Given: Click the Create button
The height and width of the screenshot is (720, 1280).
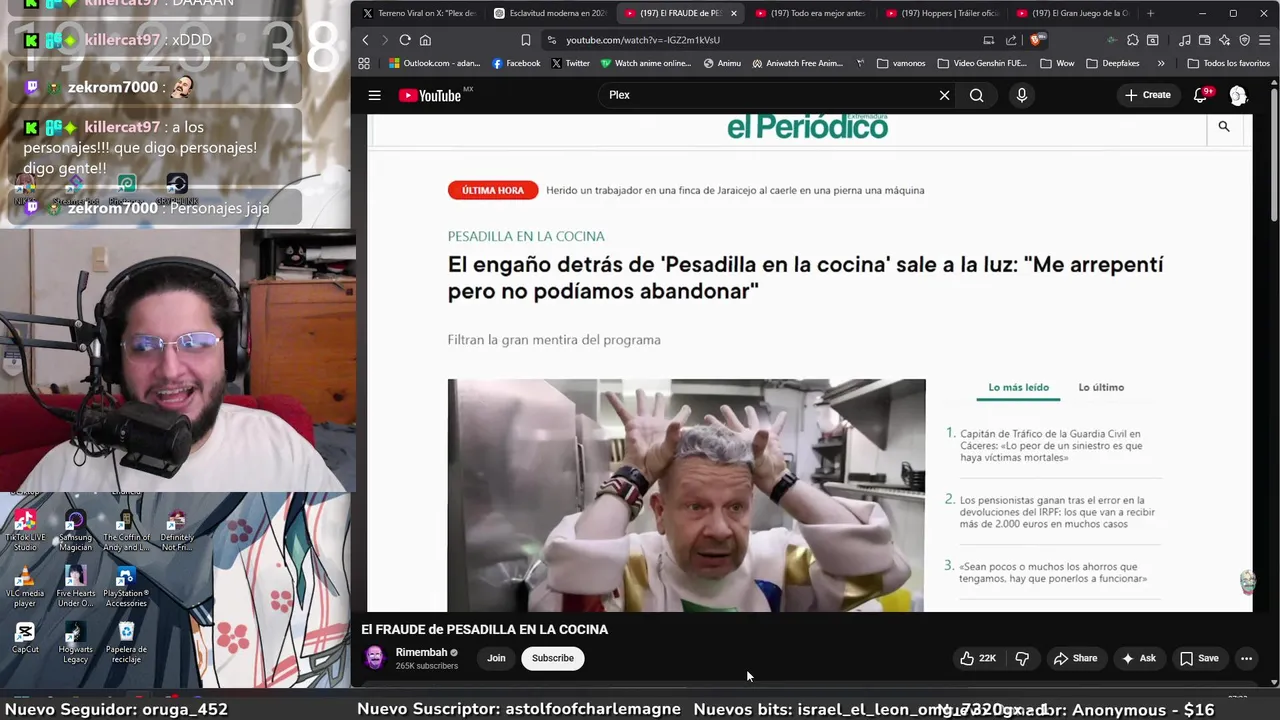Looking at the screenshot, I should 1147,95.
